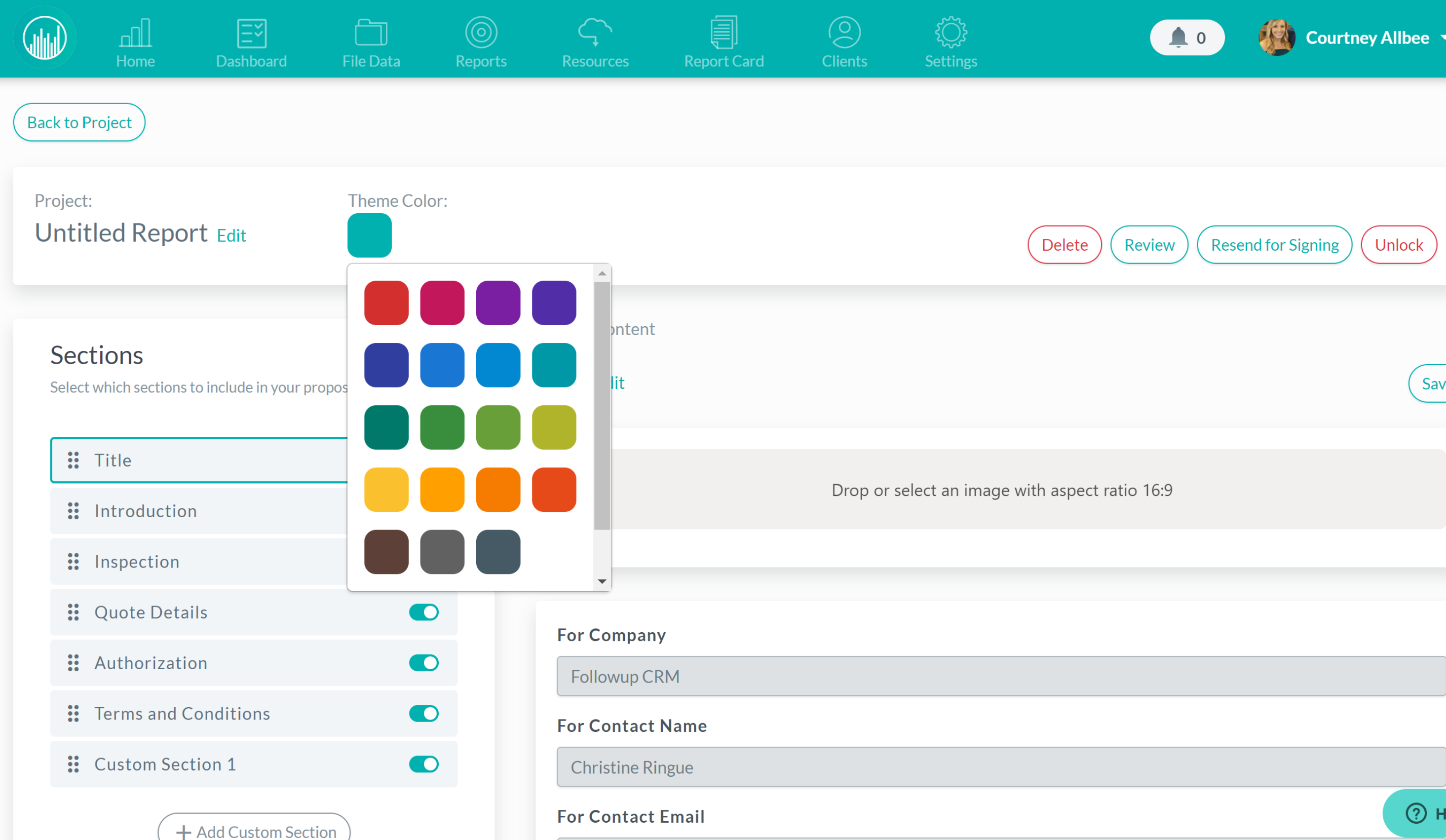Enable the Custom Section 1 toggle
The width and height of the screenshot is (1446, 840).
pyautogui.click(x=424, y=763)
